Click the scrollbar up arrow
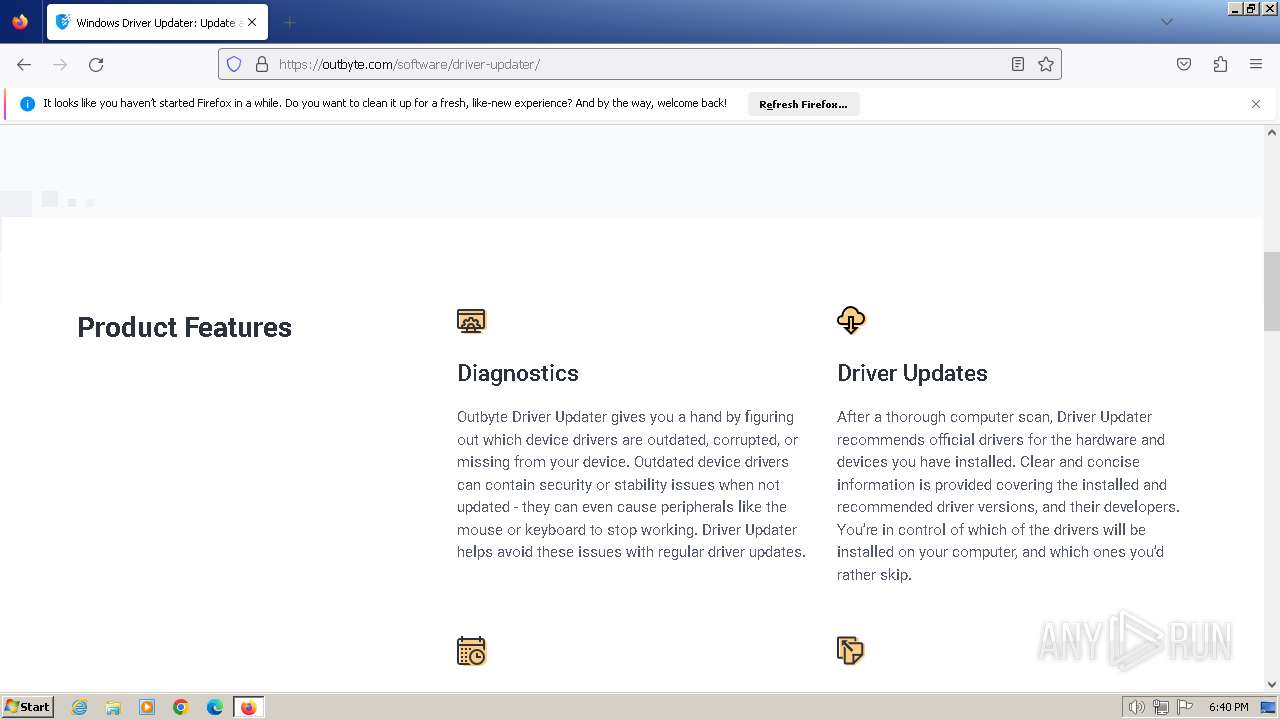1280x720 pixels. pos(1272,132)
